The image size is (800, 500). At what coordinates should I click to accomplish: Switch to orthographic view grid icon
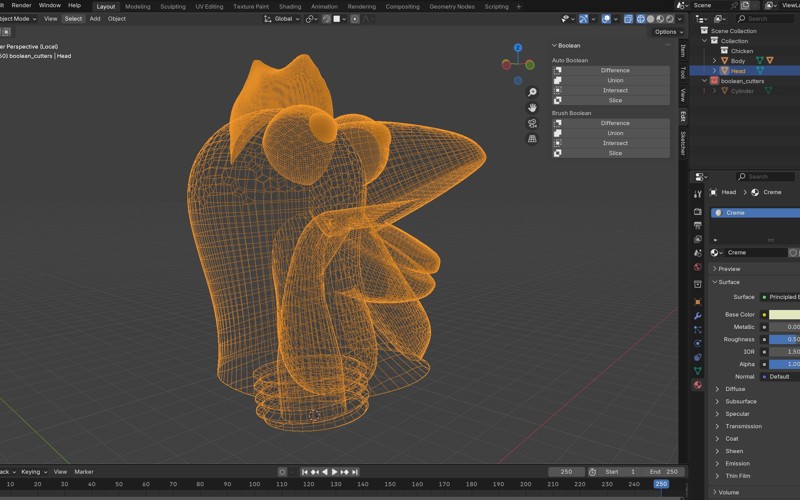tap(532, 139)
